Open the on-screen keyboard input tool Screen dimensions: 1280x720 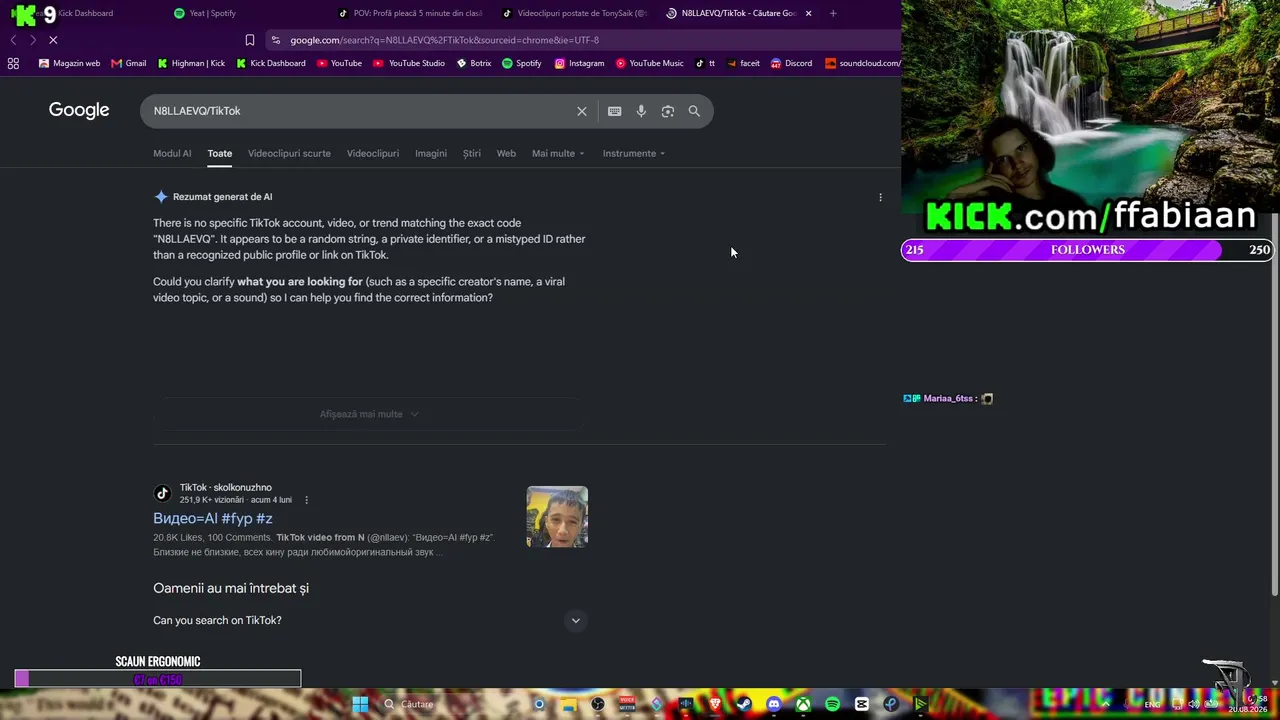[x=615, y=111]
